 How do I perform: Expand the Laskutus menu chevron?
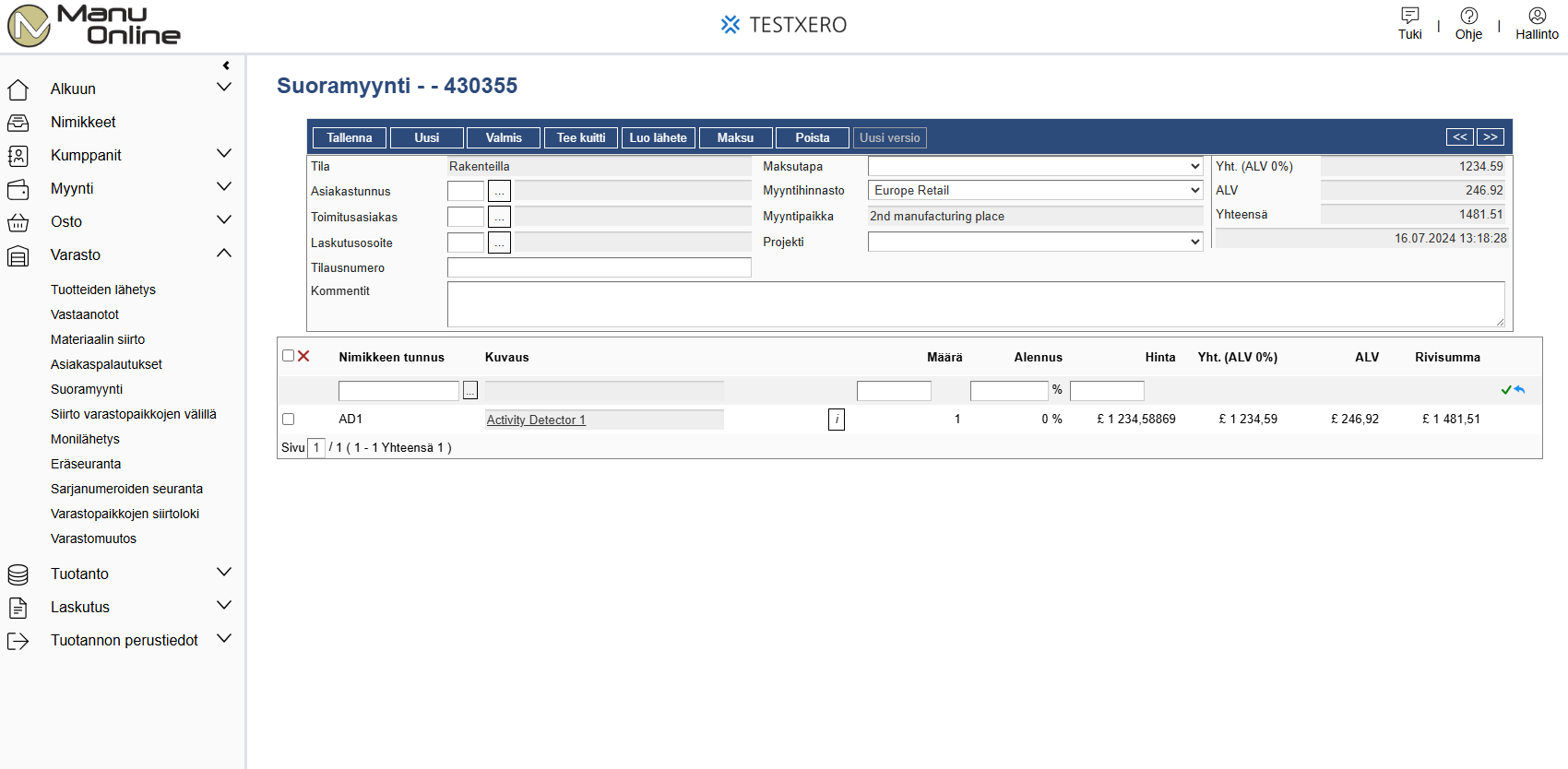pyautogui.click(x=223, y=605)
